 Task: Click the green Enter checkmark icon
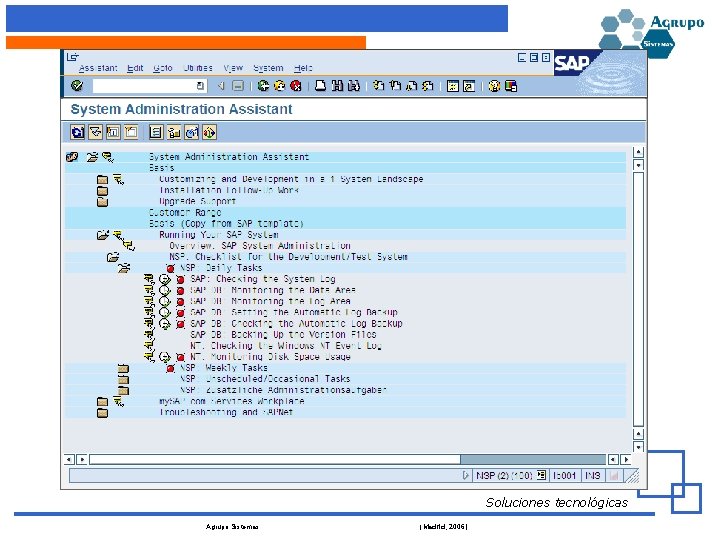point(77,85)
